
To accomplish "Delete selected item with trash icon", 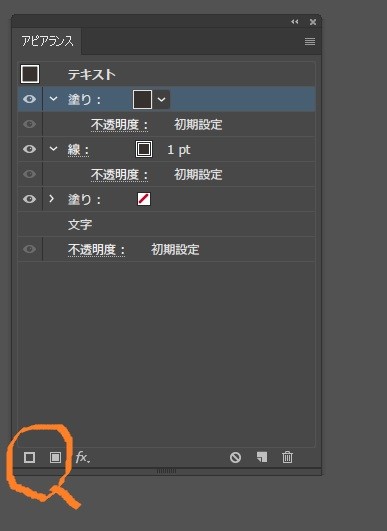I will tap(287, 457).
